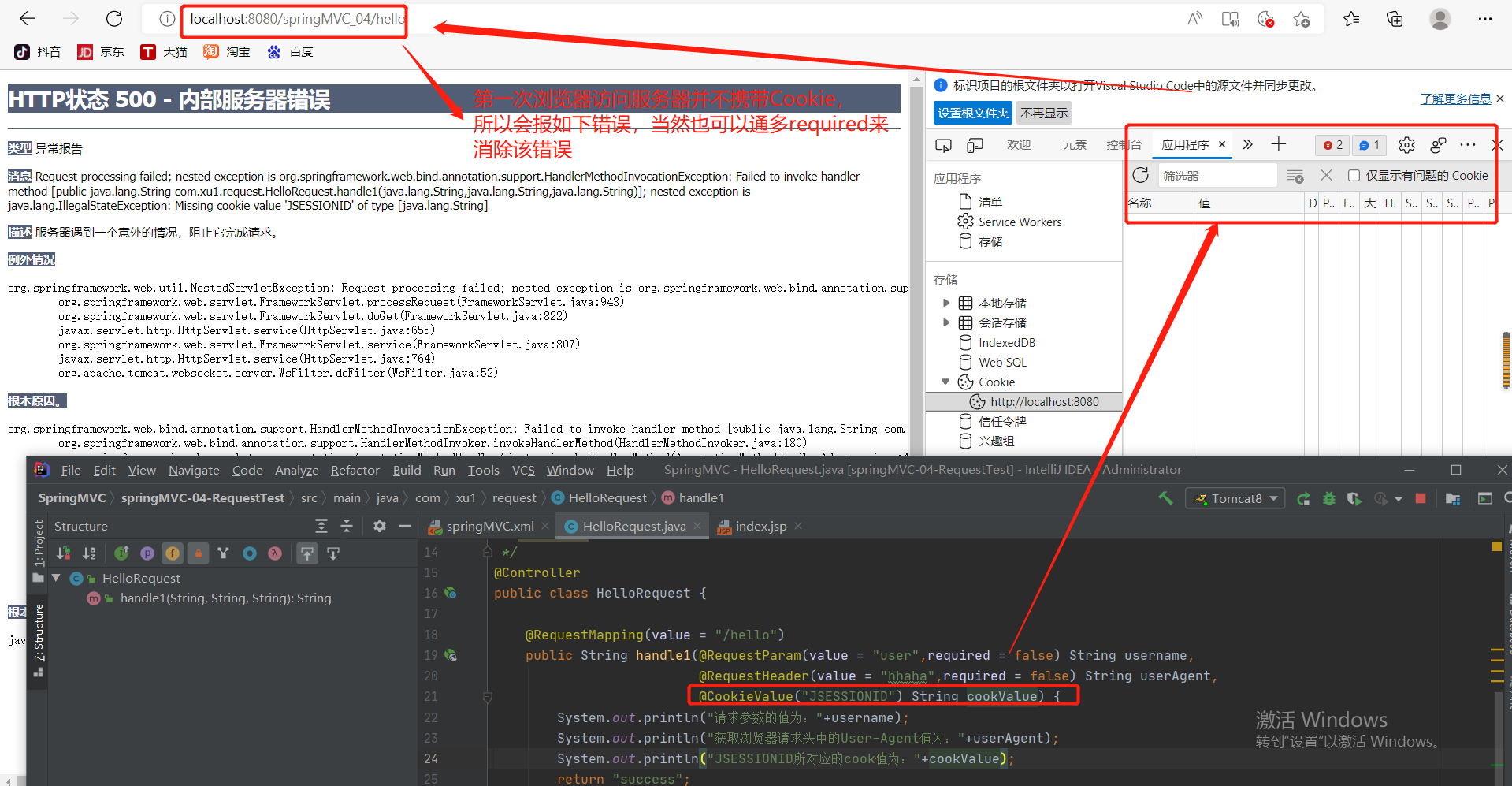Open Tomcat8 run configuration dropdown
This screenshot has height=786, width=1512.
coord(1235,498)
